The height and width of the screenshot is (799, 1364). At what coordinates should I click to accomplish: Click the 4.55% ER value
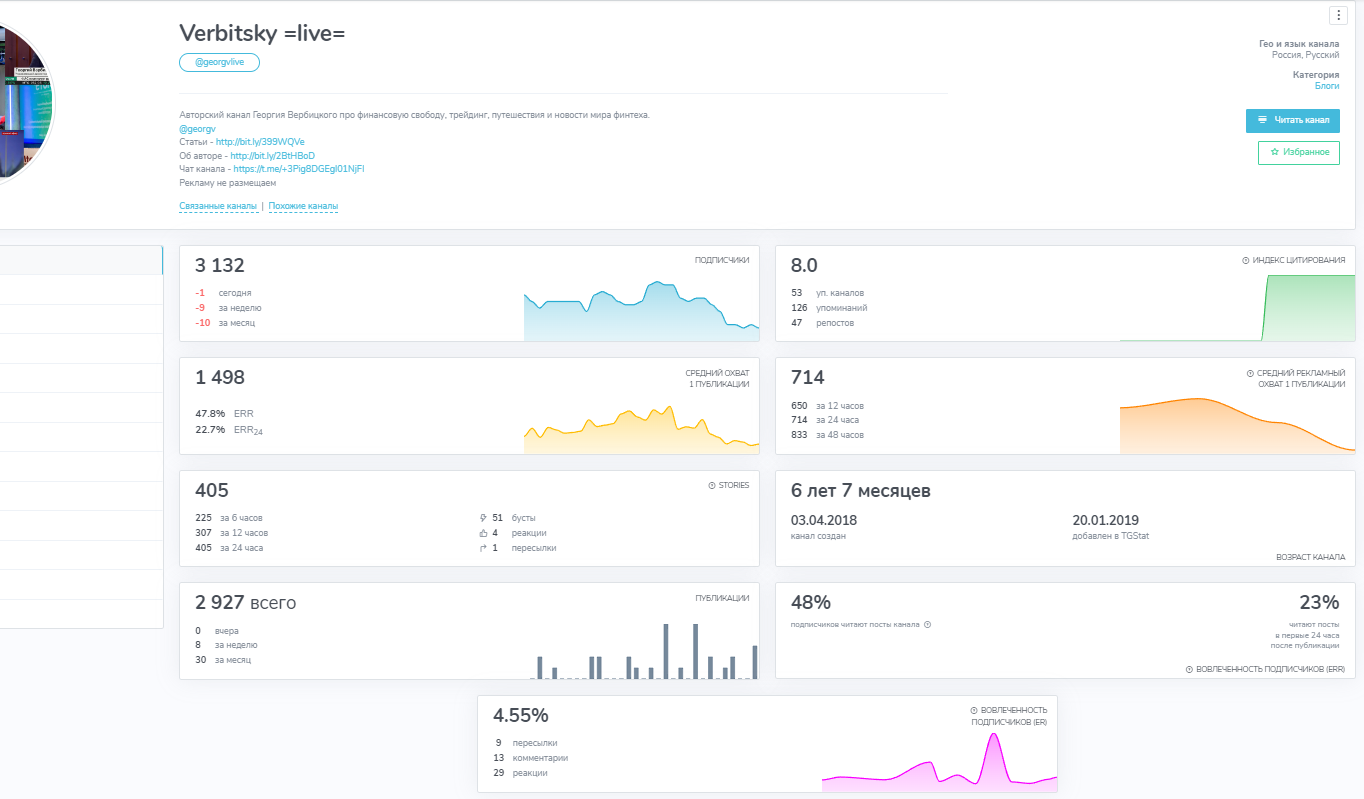pyautogui.click(x=521, y=716)
